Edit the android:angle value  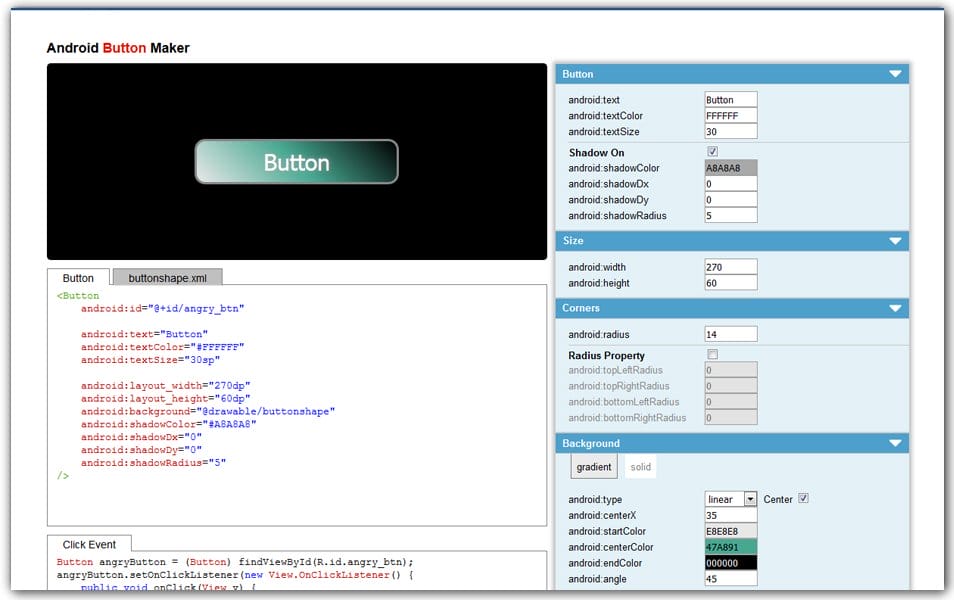[731, 579]
